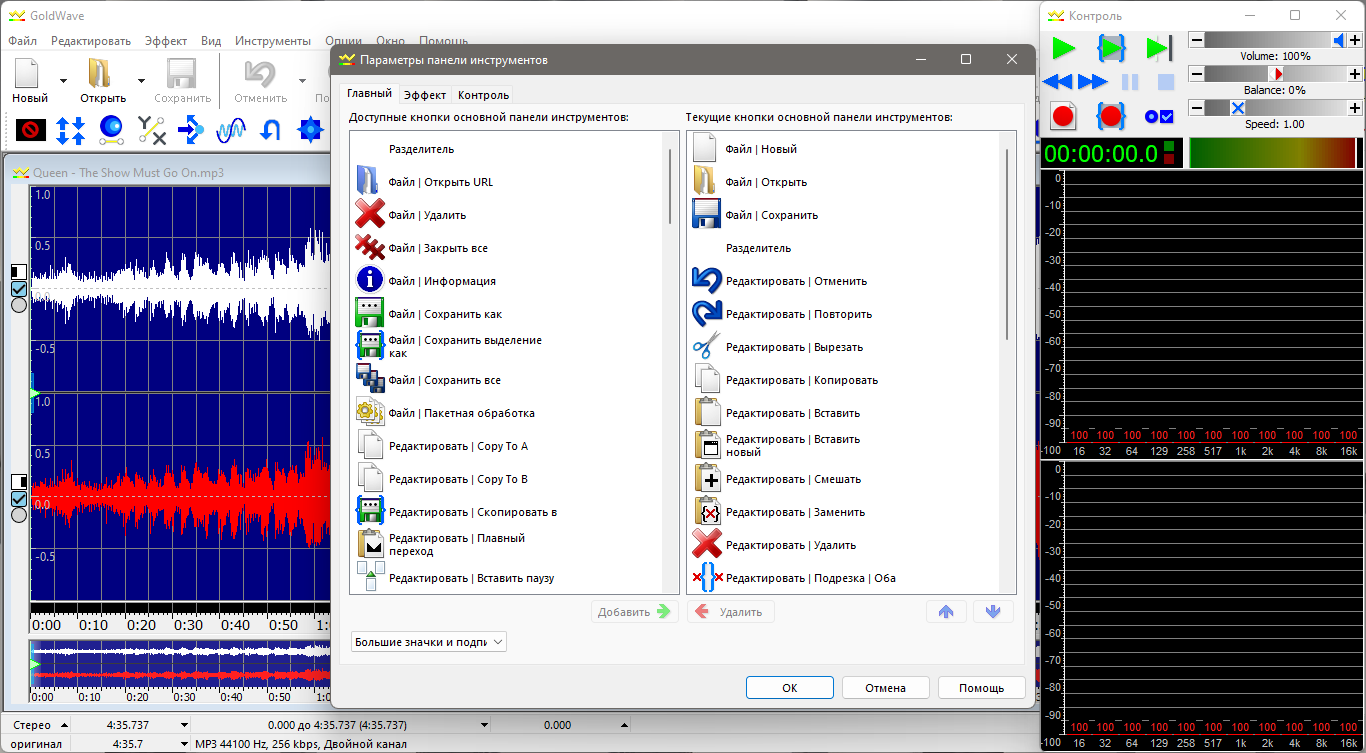The height and width of the screenshot is (753, 1366).
Task: Click the Pause button in Контроль window
Action: [x=1130, y=82]
